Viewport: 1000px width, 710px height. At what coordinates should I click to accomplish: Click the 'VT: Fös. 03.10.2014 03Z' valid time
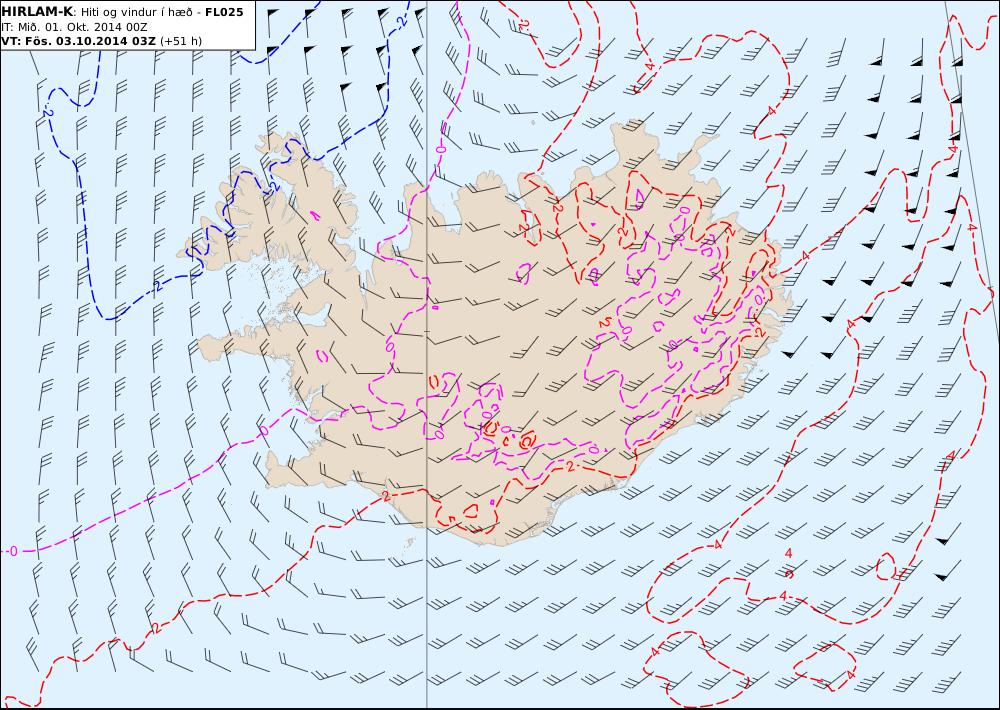pyautogui.click(x=78, y=41)
